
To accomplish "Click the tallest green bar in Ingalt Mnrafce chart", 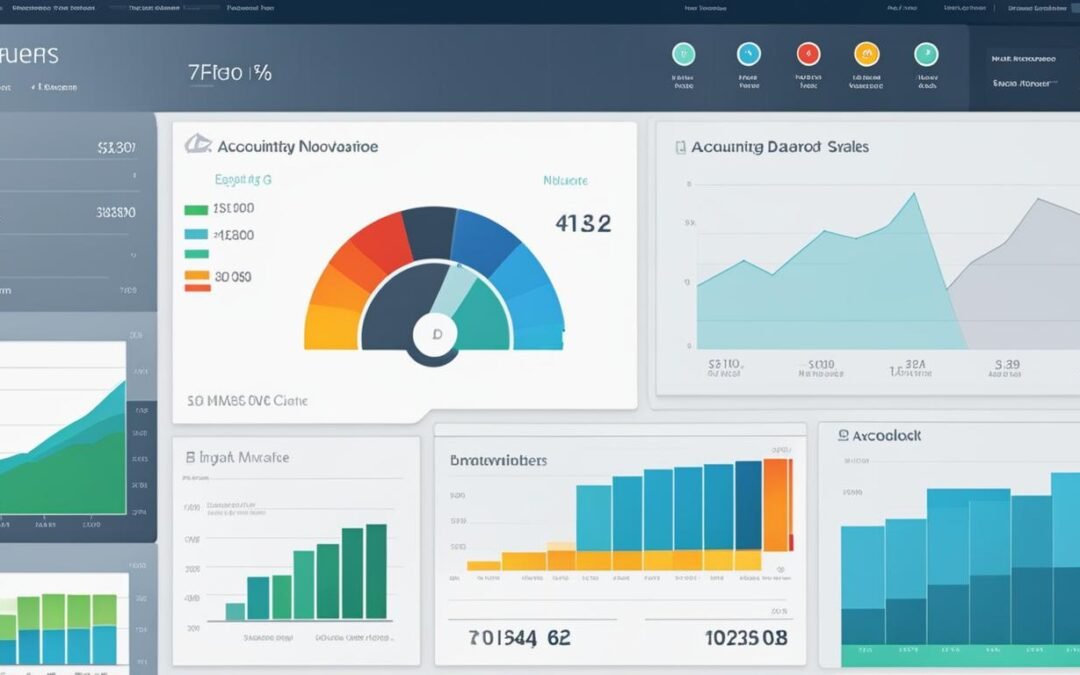I will point(376,571).
